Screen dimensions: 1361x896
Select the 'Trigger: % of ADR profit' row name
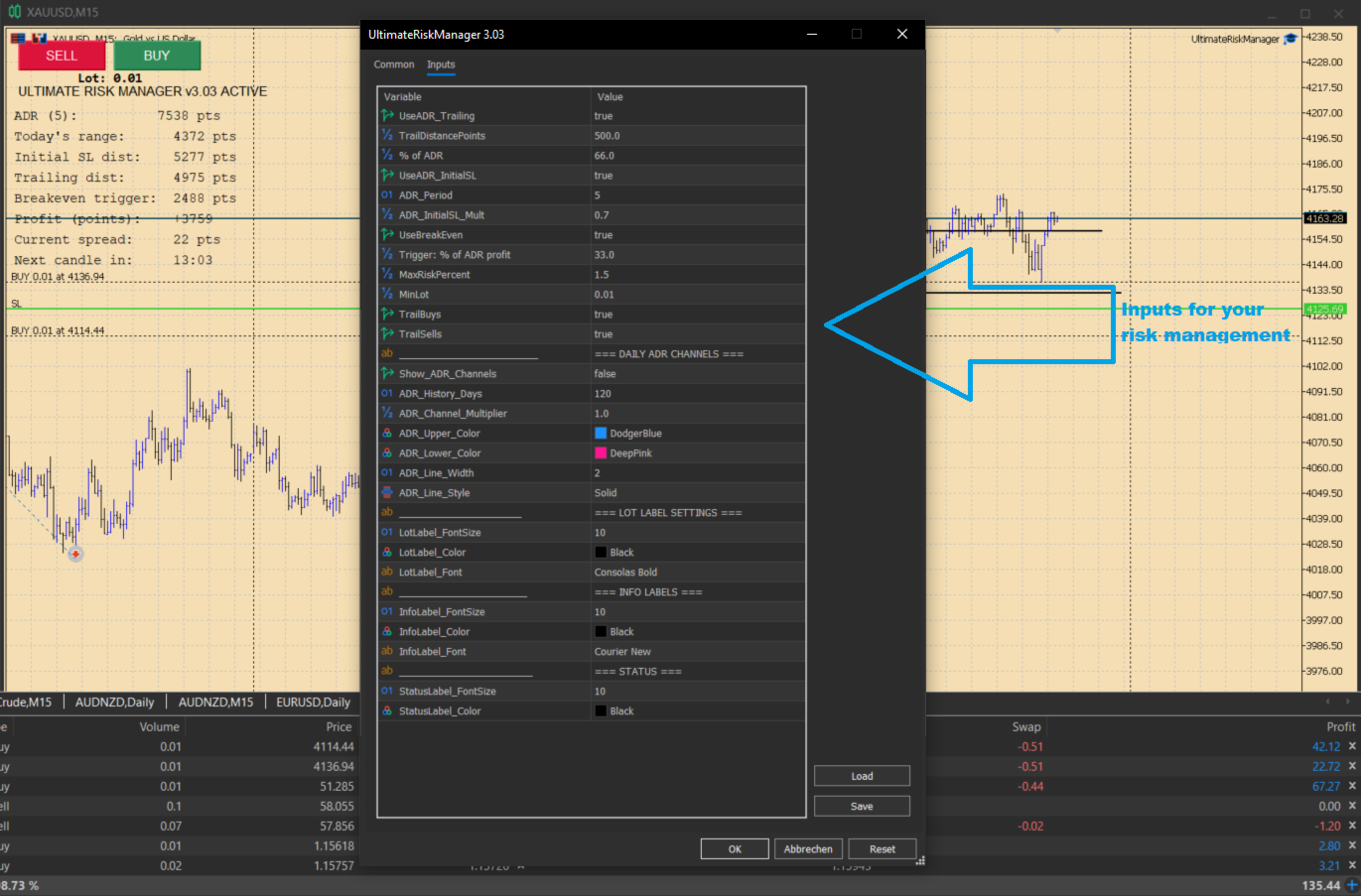[x=455, y=255]
